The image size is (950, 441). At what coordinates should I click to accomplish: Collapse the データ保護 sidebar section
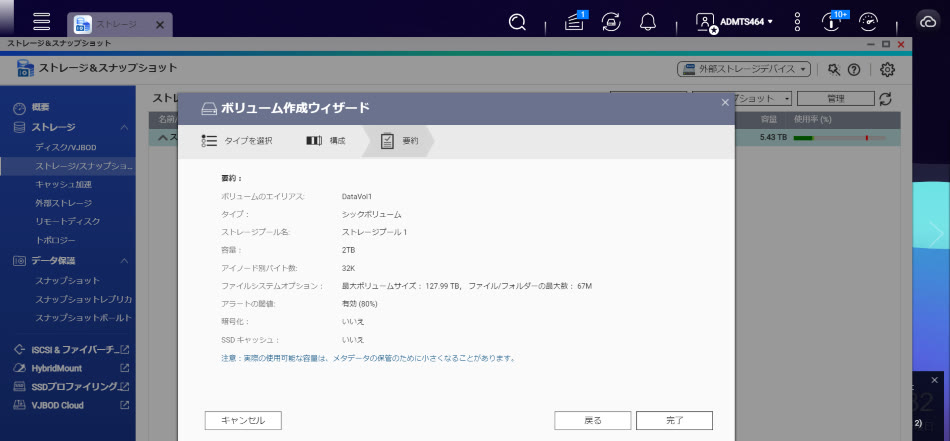pyautogui.click(x=124, y=261)
